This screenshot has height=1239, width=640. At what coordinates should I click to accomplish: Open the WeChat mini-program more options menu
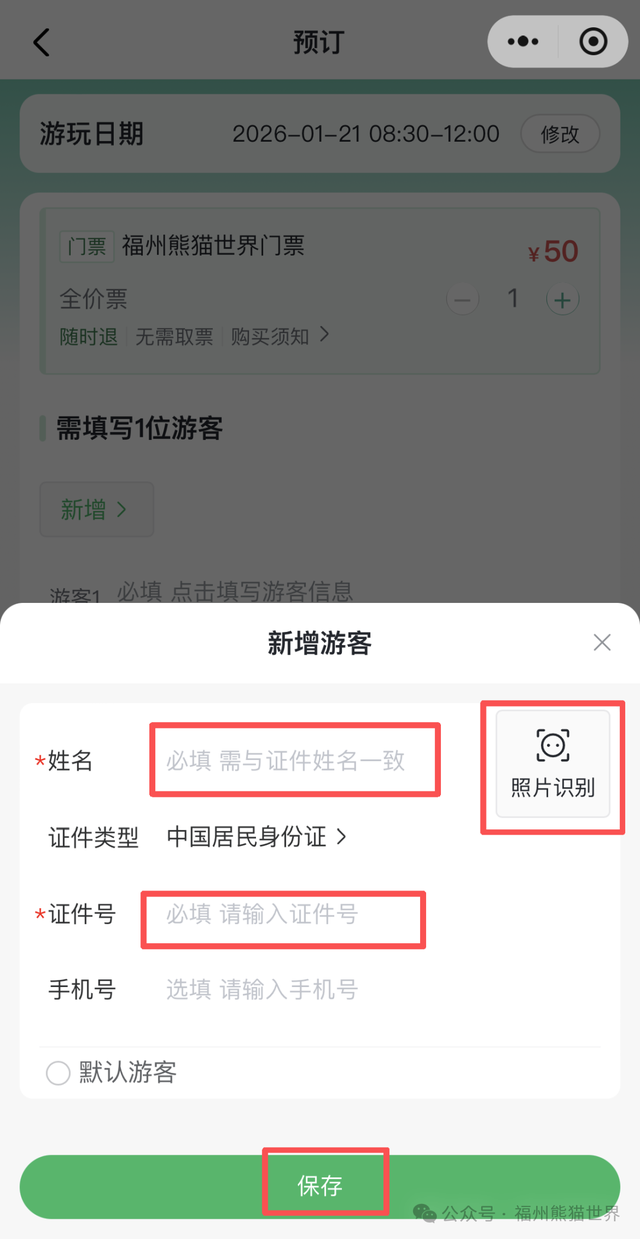[x=523, y=42]
